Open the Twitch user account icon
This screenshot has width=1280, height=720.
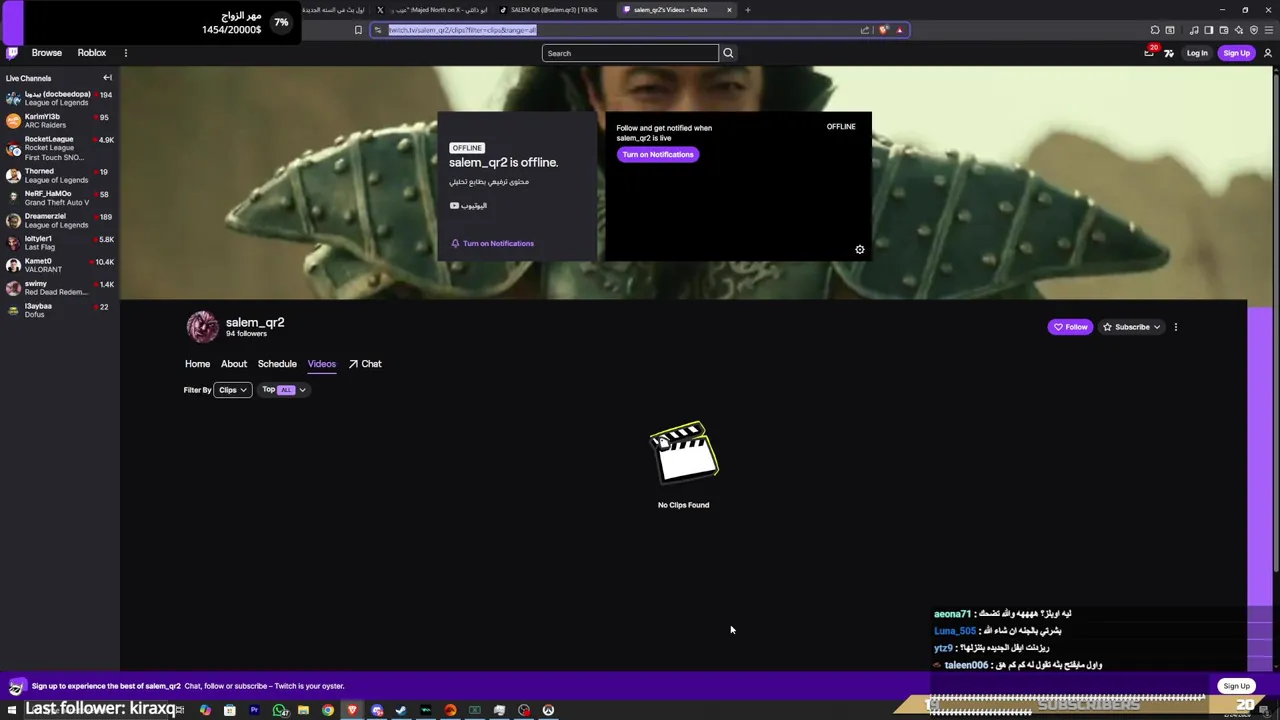pos(1268,53)
